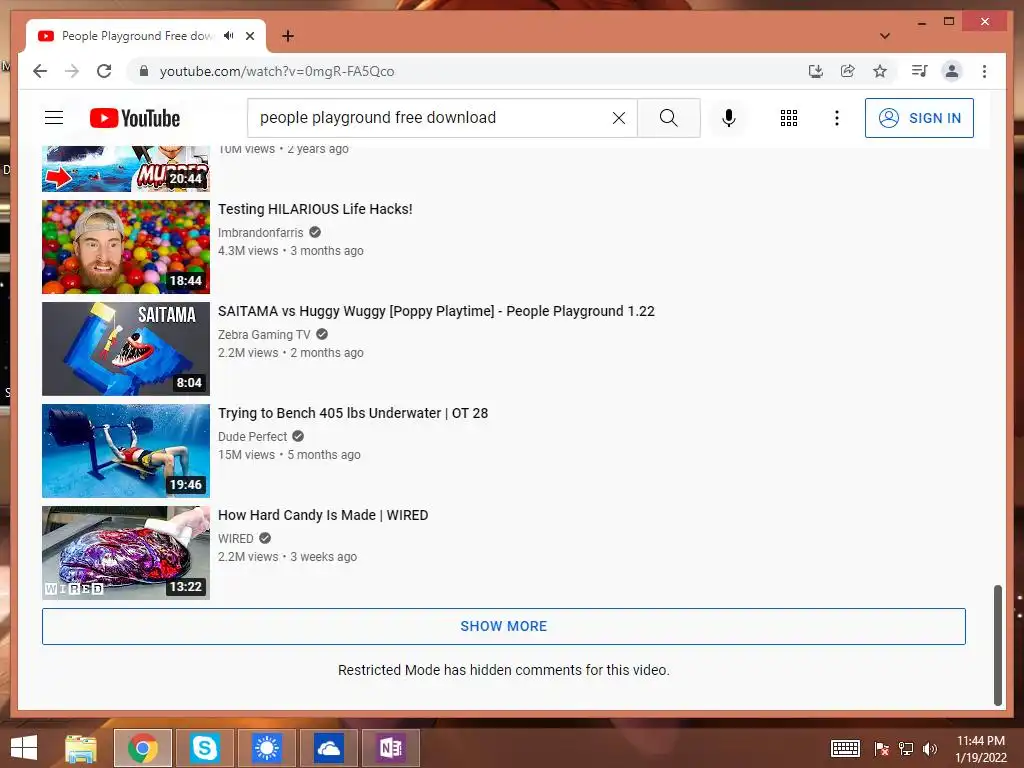Visit the Dude Perfect channel
The width and height of the screenshot is (1024, 768).
(x=252, y=436)
